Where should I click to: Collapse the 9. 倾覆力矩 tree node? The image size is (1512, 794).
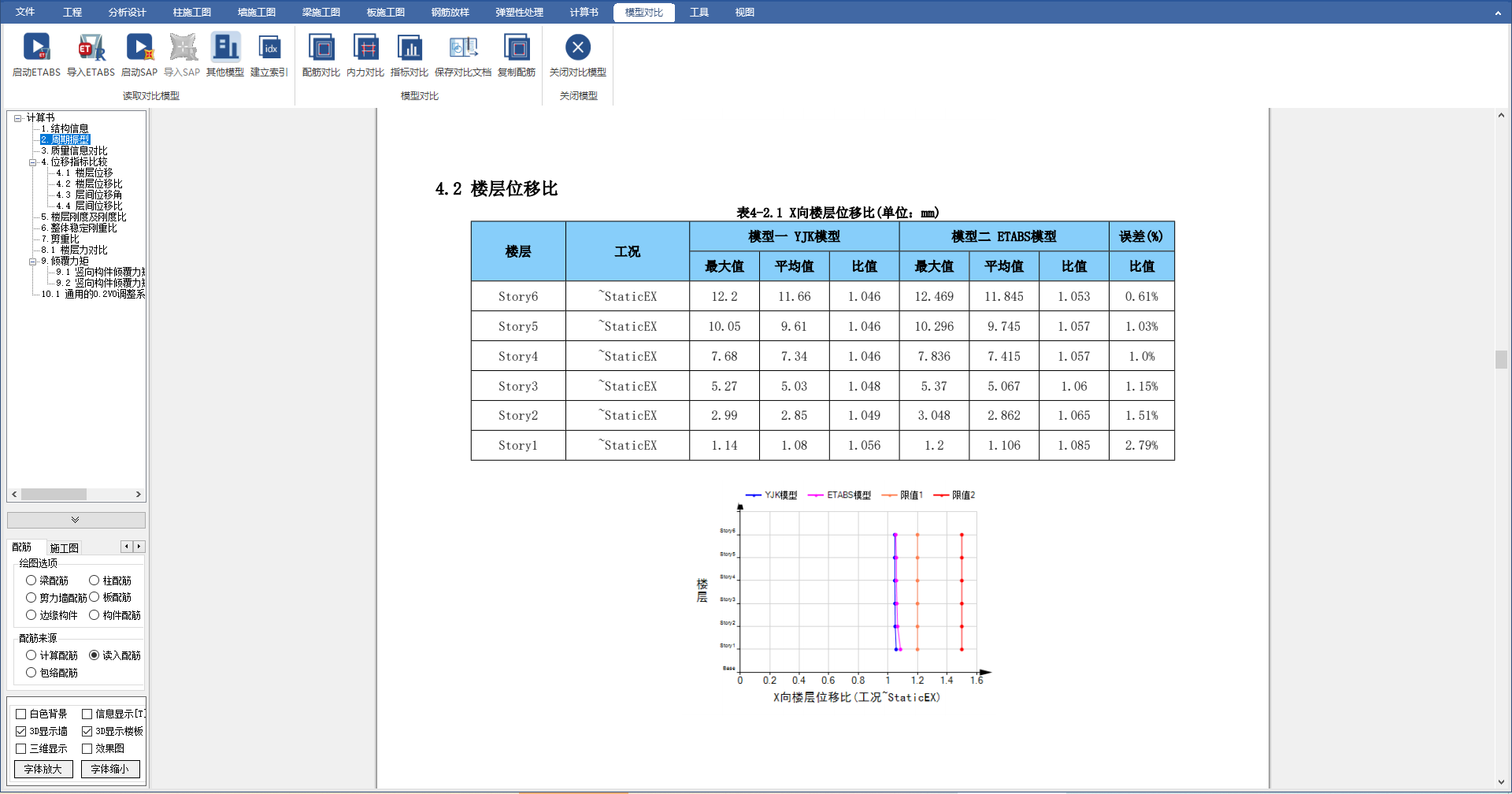[x=33, y=262]
